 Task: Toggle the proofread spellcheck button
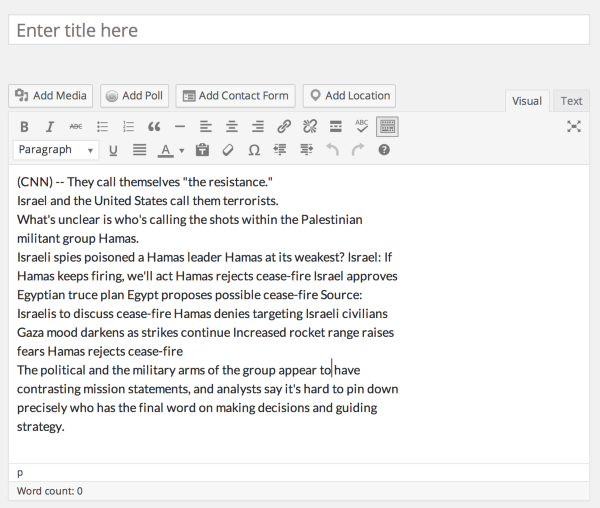click(x=361, y=127)
